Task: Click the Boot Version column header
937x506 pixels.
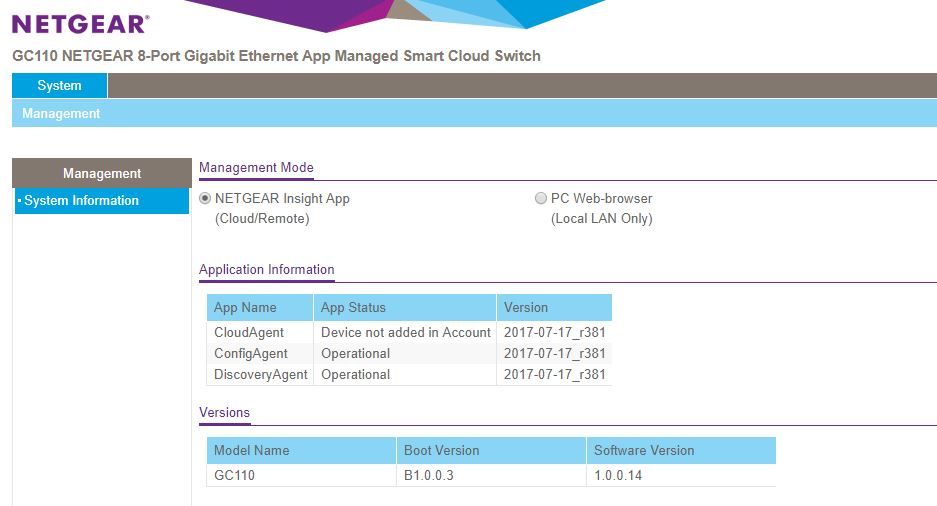Action: pyautogui.click(x=491, y=450)
